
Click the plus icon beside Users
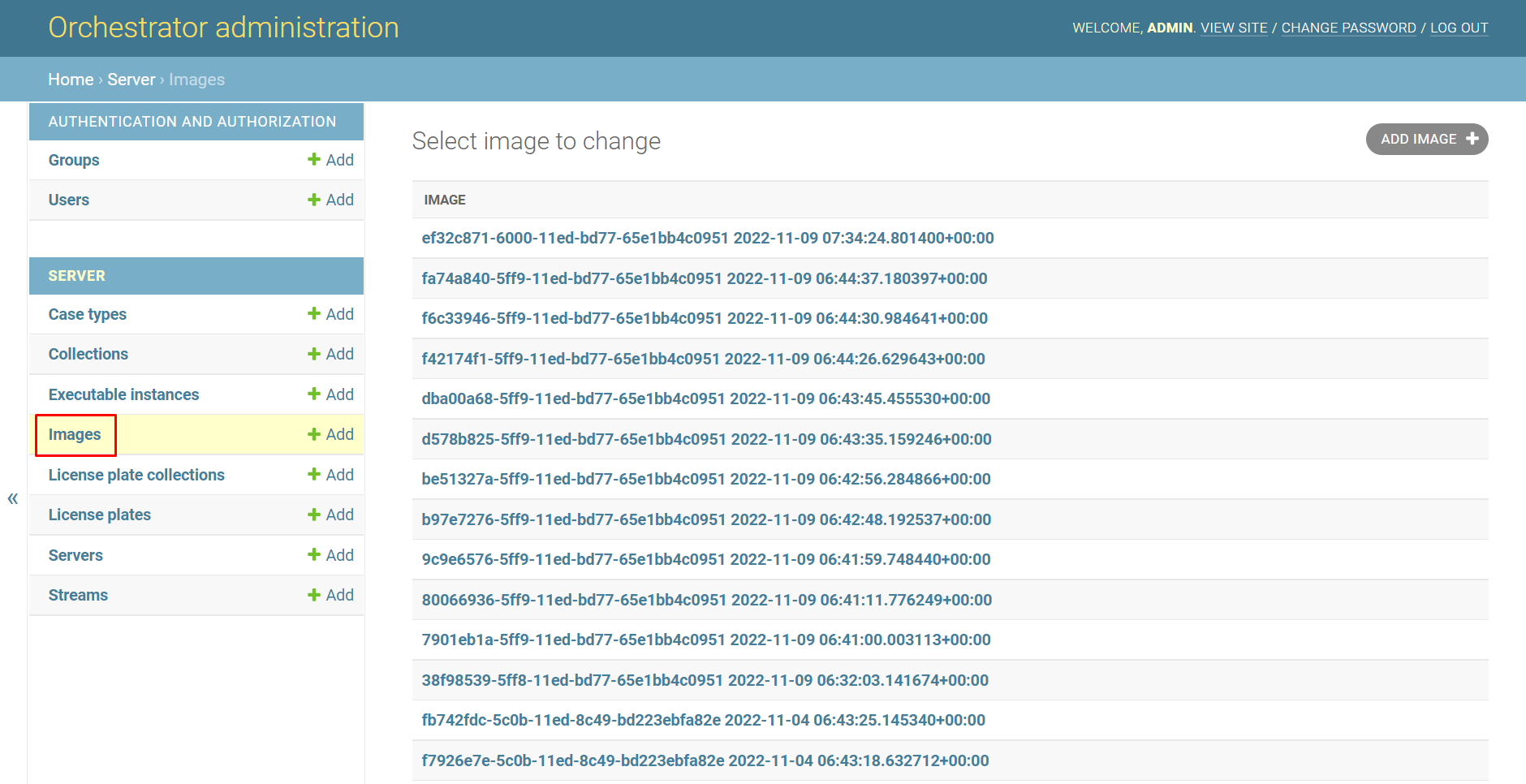coord(314,200)
